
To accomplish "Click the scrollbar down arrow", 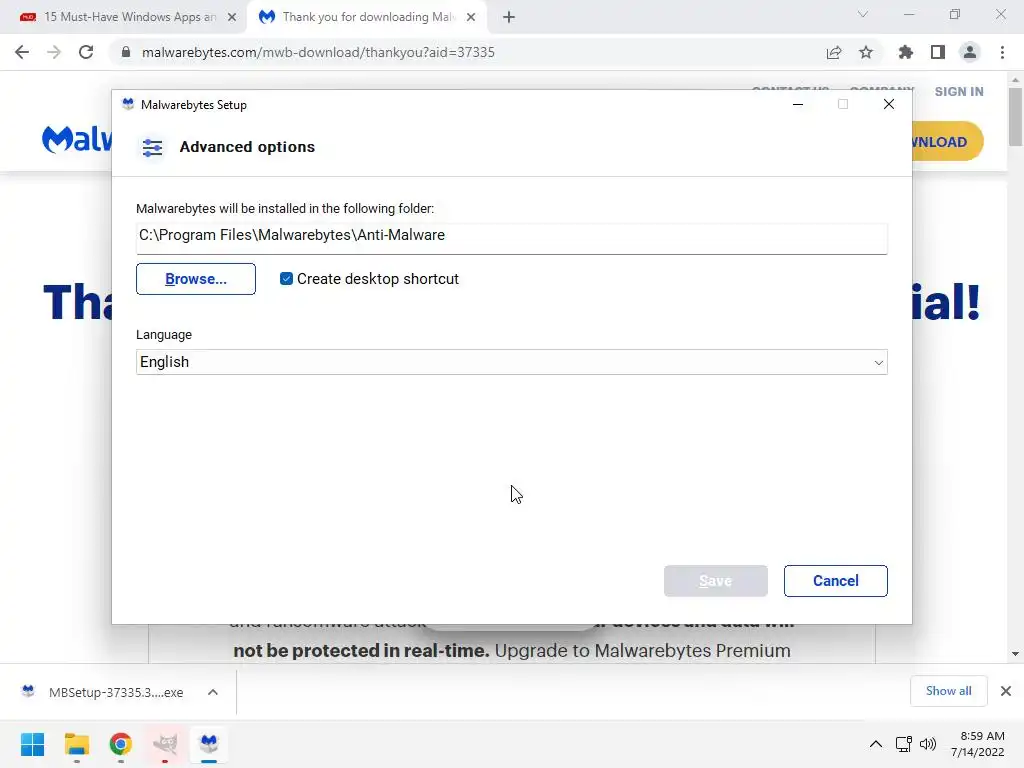I will 1015,654.
